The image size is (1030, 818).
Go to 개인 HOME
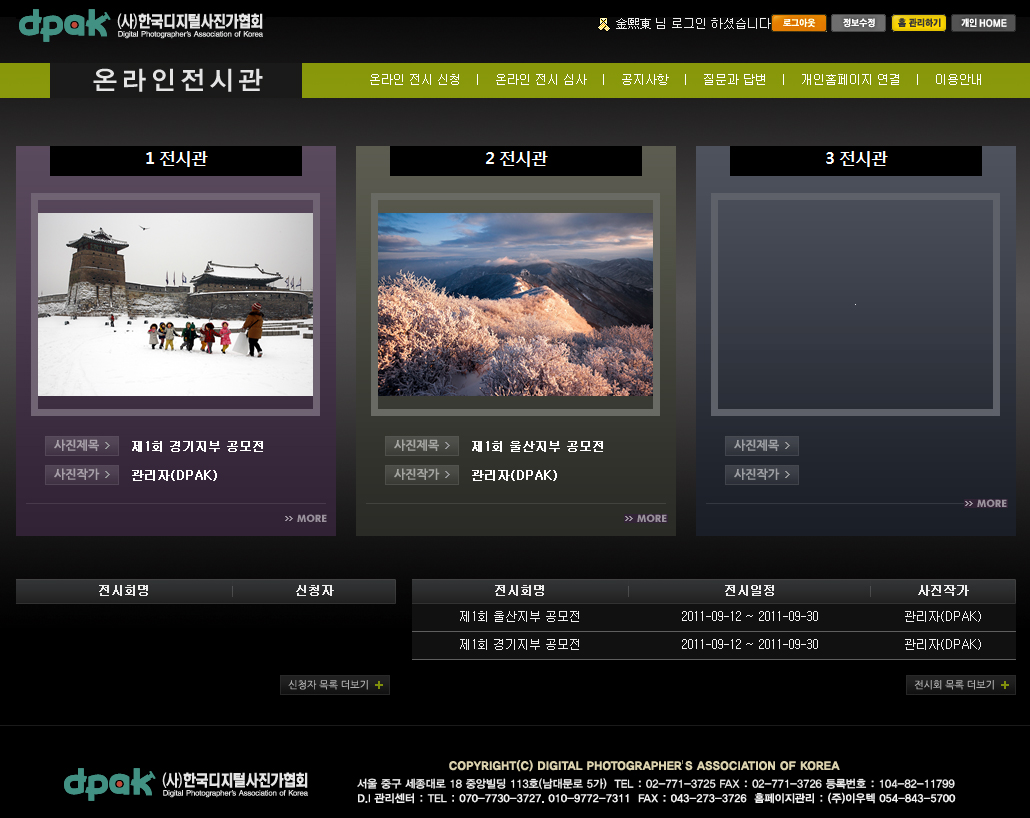point(983,23)
